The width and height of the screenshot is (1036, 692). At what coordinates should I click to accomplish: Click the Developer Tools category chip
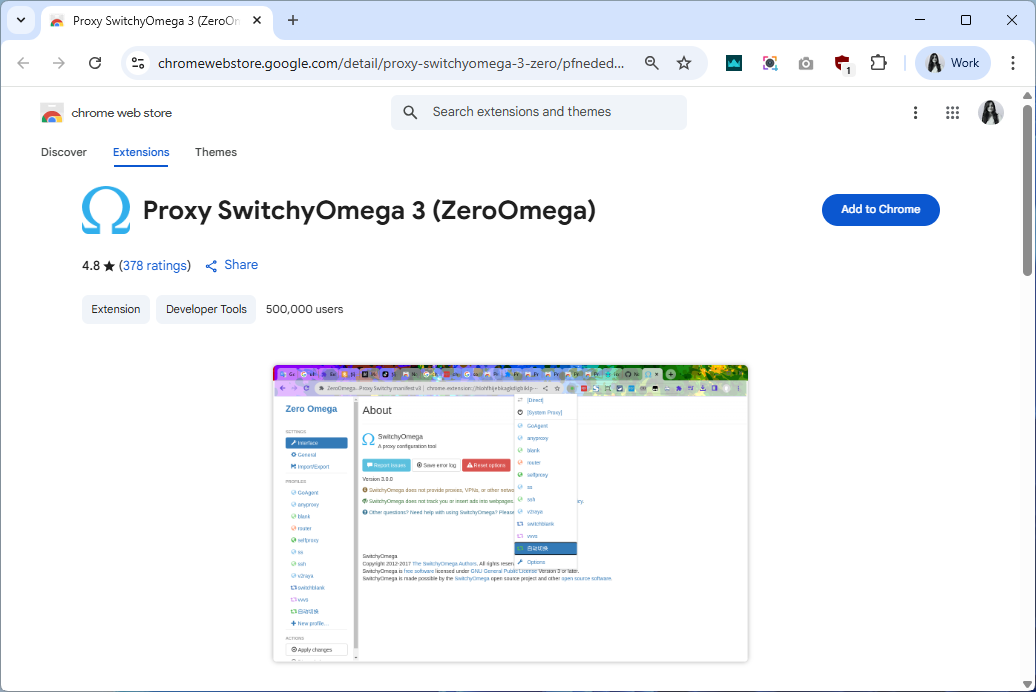pyautogui.click(x=206, y=309)
